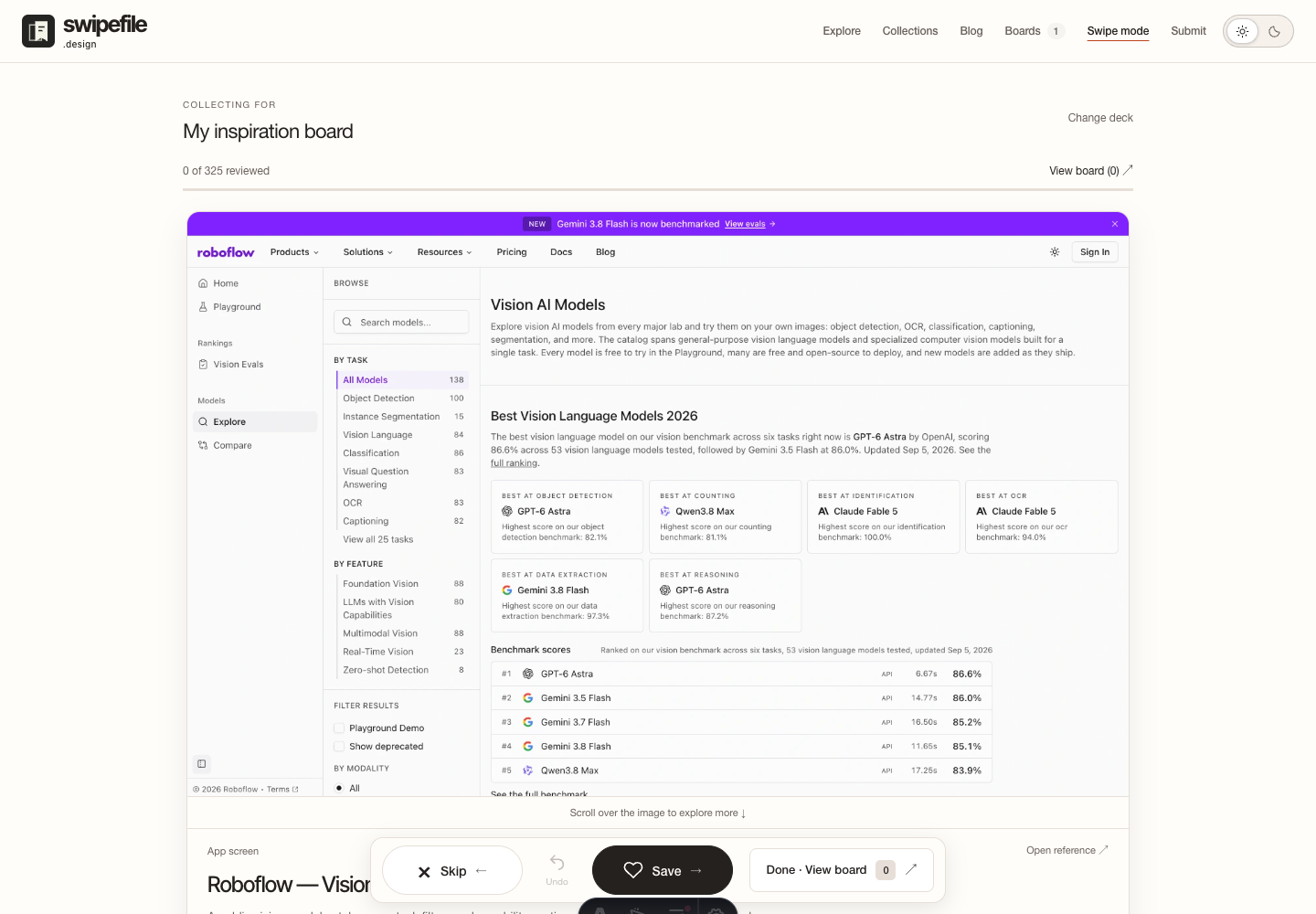This screenshot has width=1316, height=914.
Task: Click the Skip button
Action: (x=452, y=870)
